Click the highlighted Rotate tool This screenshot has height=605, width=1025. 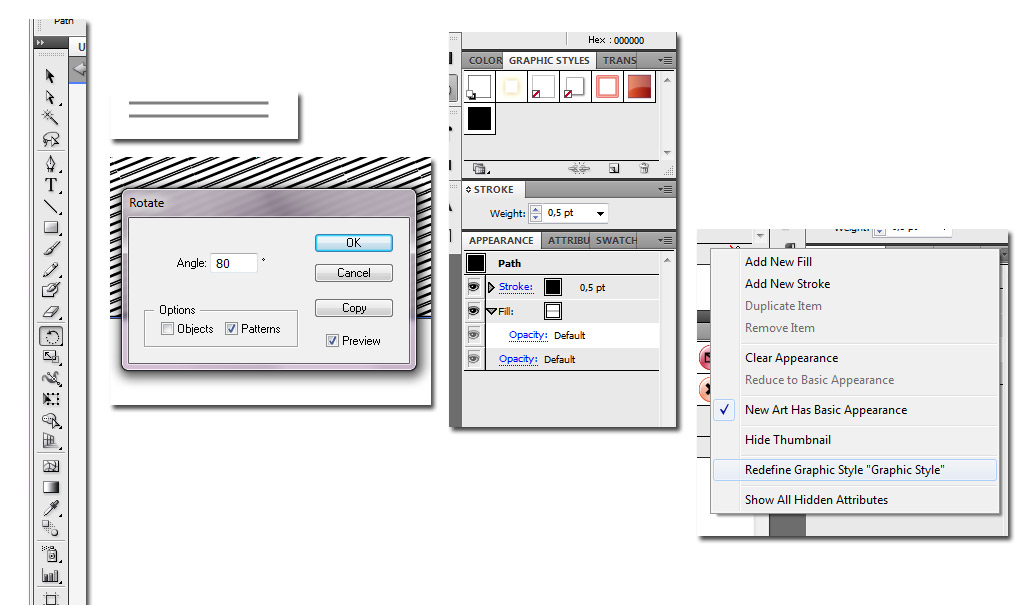coord(51,336)
